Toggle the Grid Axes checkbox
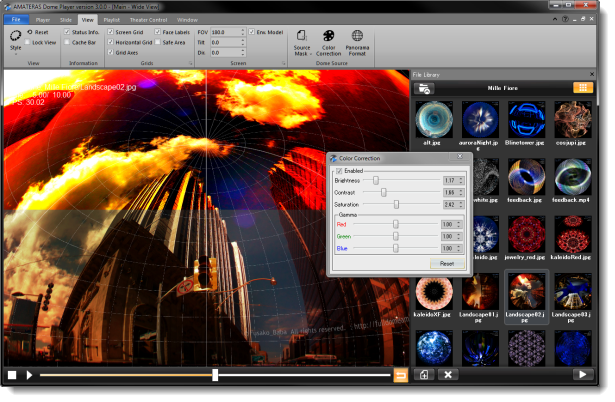The width and height of the screenshot is (615, 402). click(111, 52)
